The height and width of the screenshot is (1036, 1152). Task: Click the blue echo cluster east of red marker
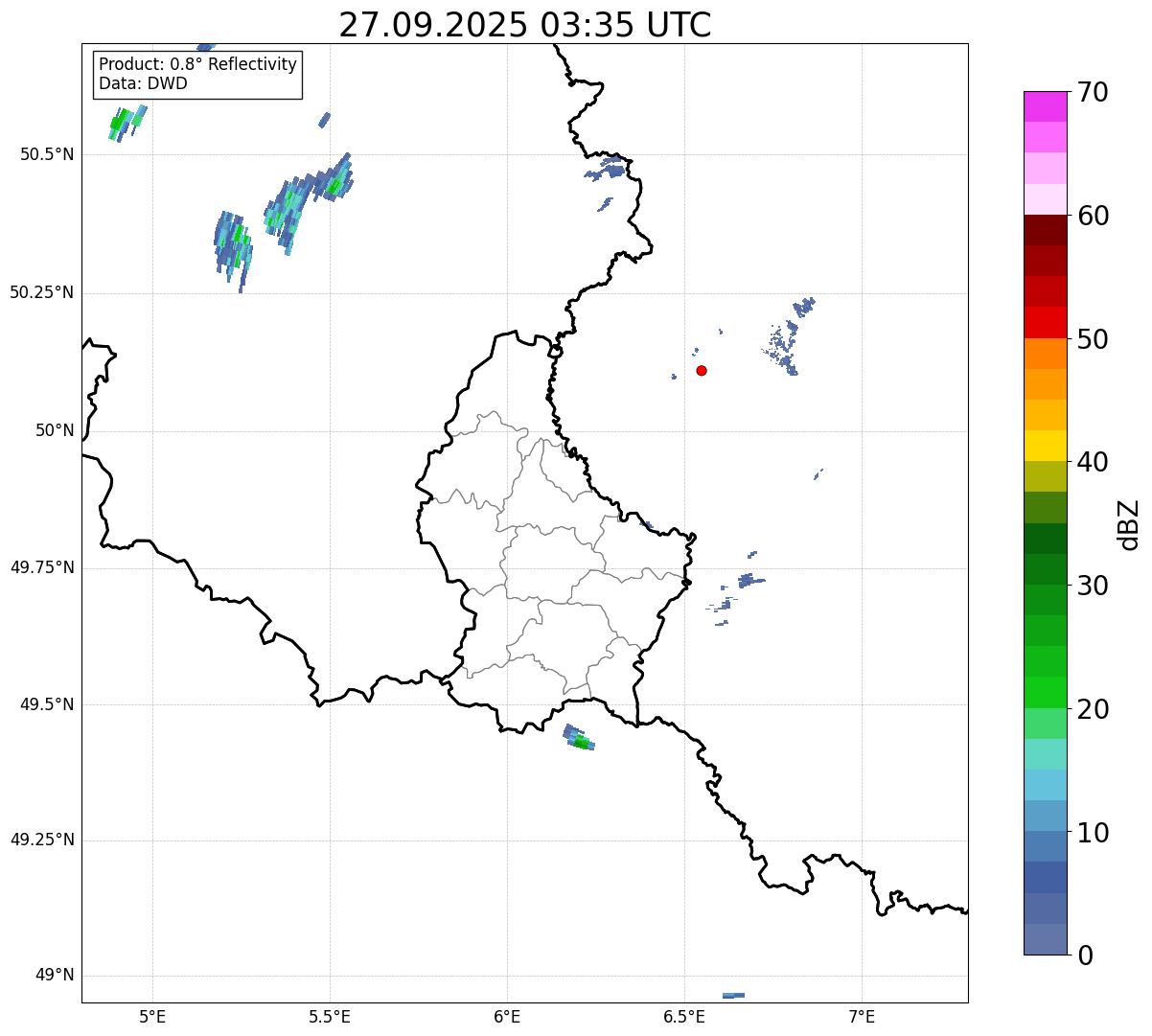tap(790, 336)
